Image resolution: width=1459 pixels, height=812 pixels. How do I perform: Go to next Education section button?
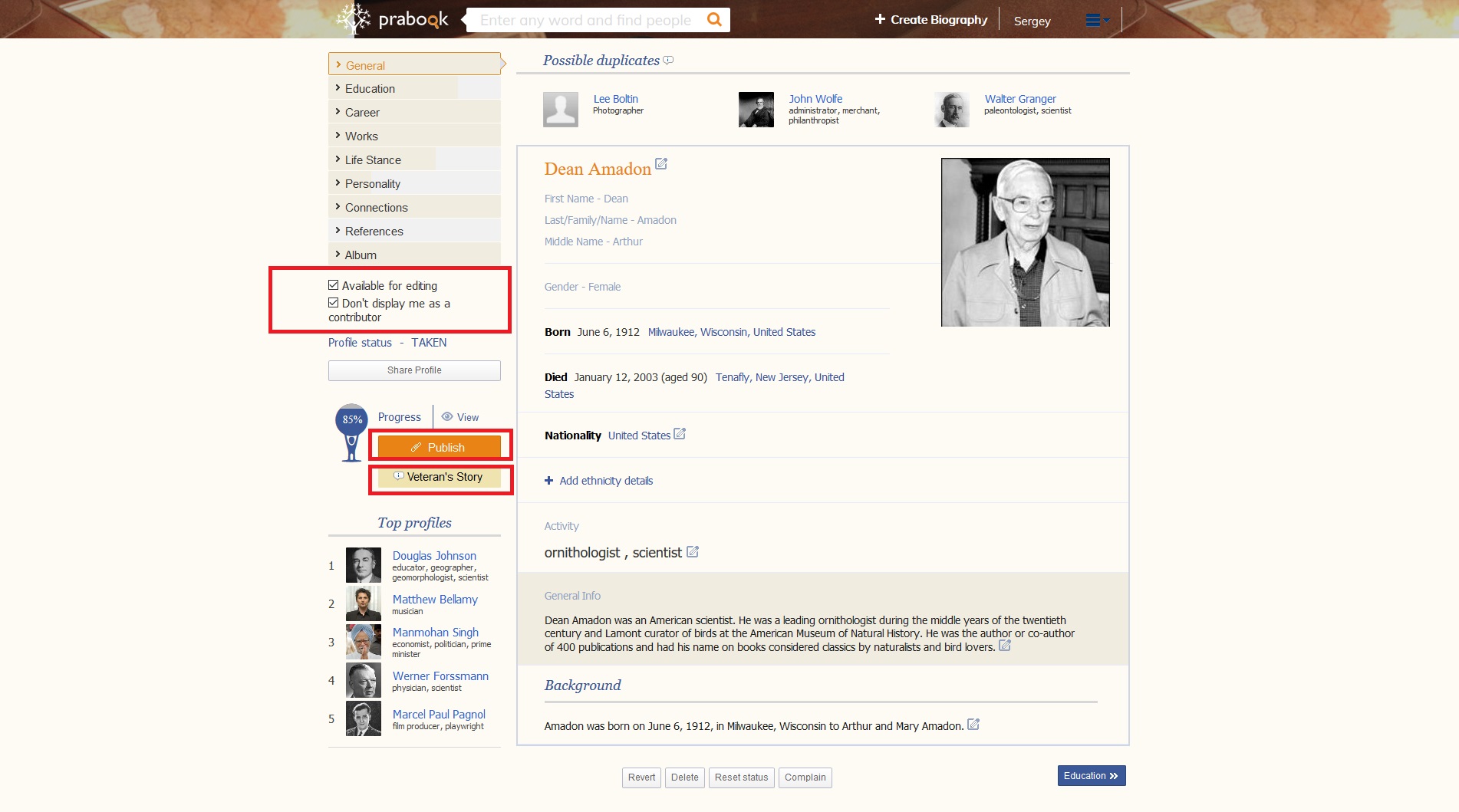point(1092,776)
